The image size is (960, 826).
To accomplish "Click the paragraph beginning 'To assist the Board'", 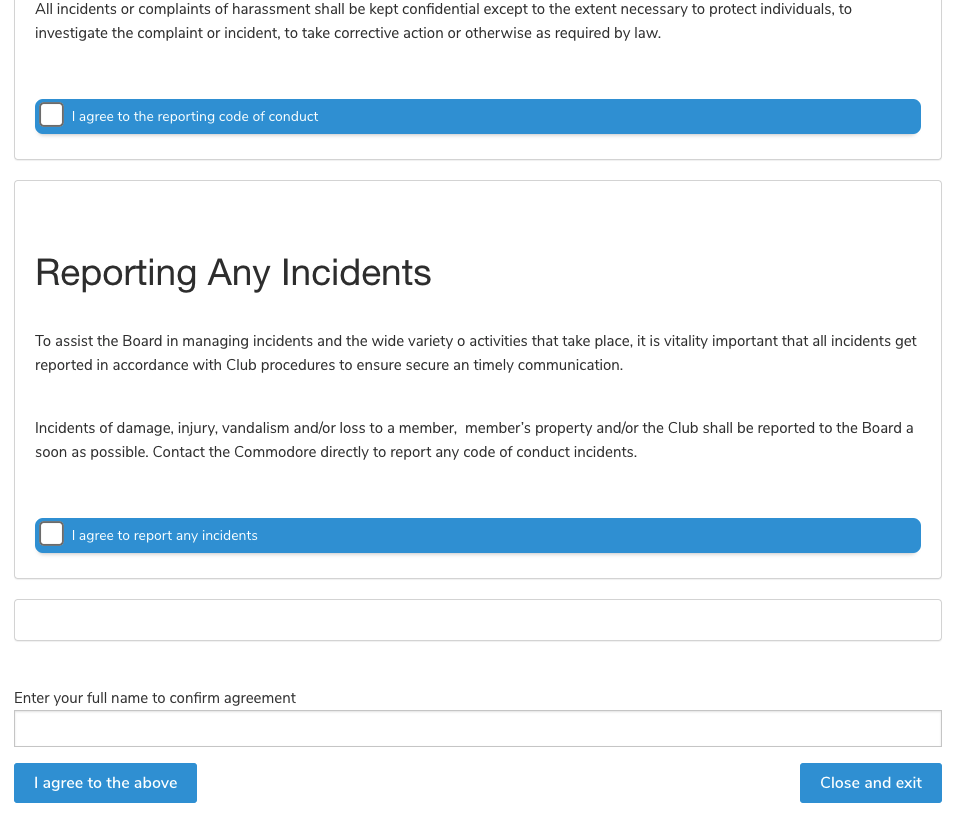I will [x=475, y=353].
